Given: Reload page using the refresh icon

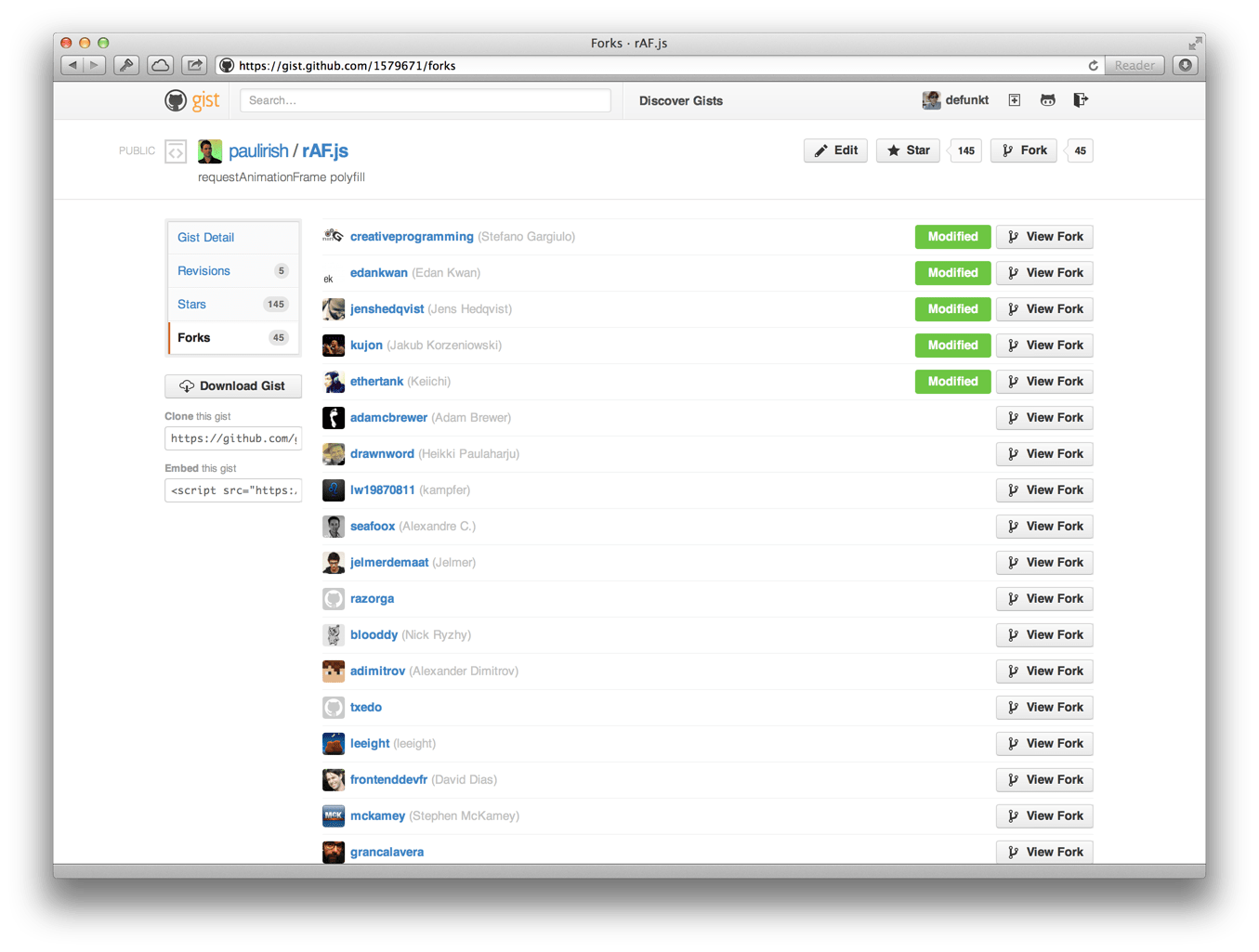Looking at the screenshot, I should [x=1093, y=66].
